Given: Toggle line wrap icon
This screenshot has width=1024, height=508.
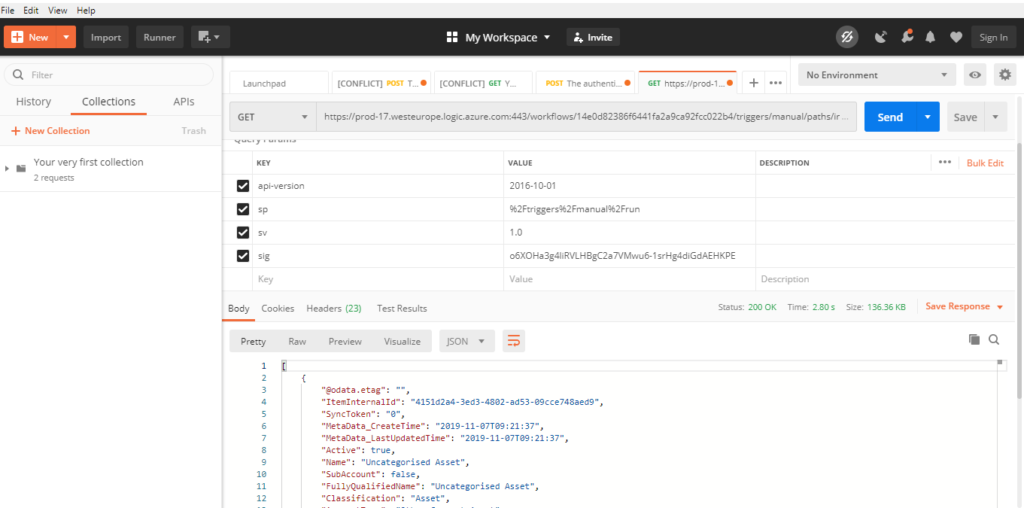Looking at the screenshot, I should (513, 341).
